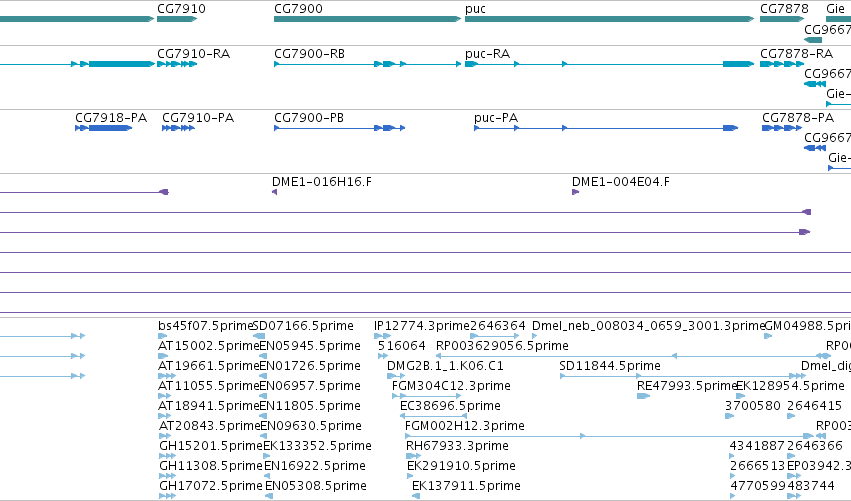This screenshot has height=501, width=851.
Task: Select the CG7900-PB protein label
Action: (x=309, y=118)
